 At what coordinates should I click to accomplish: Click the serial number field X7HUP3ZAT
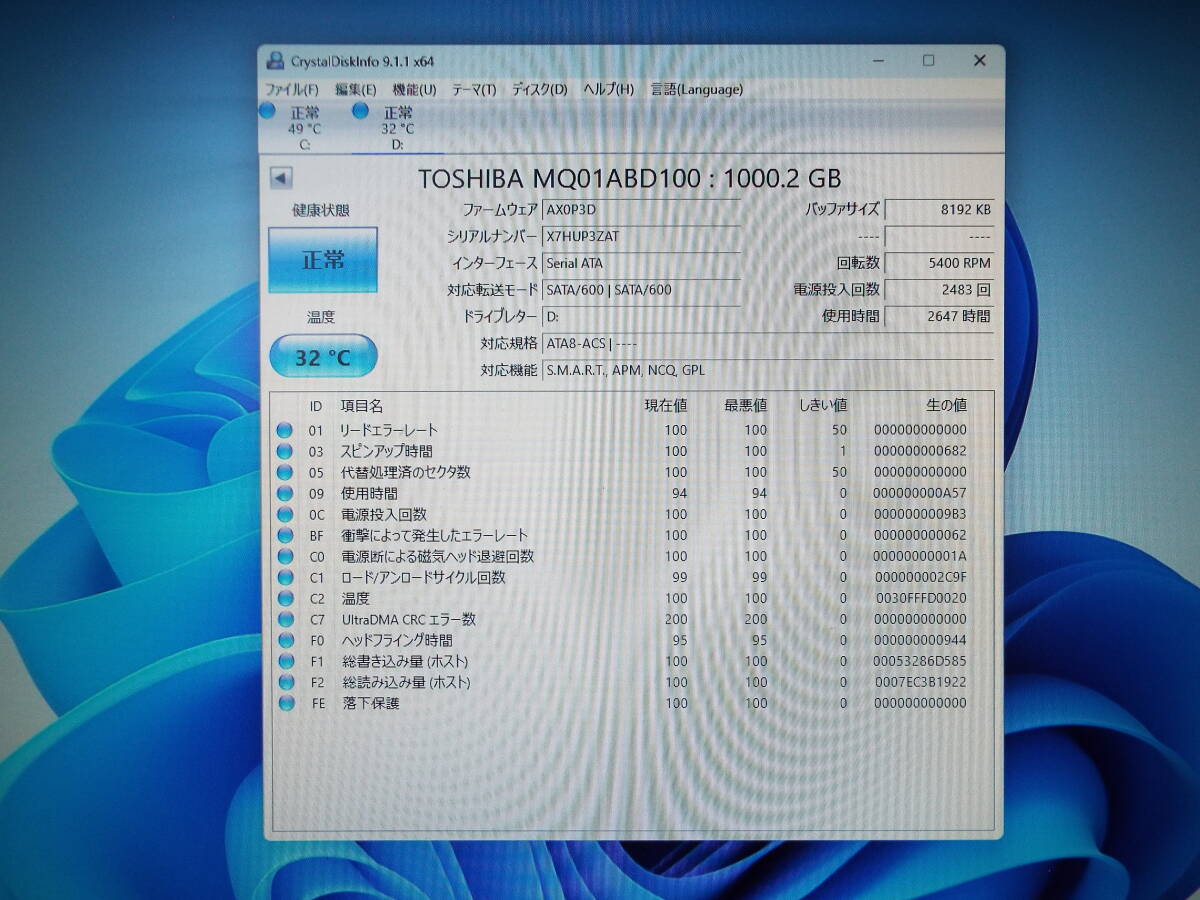(x=641, y=237)
